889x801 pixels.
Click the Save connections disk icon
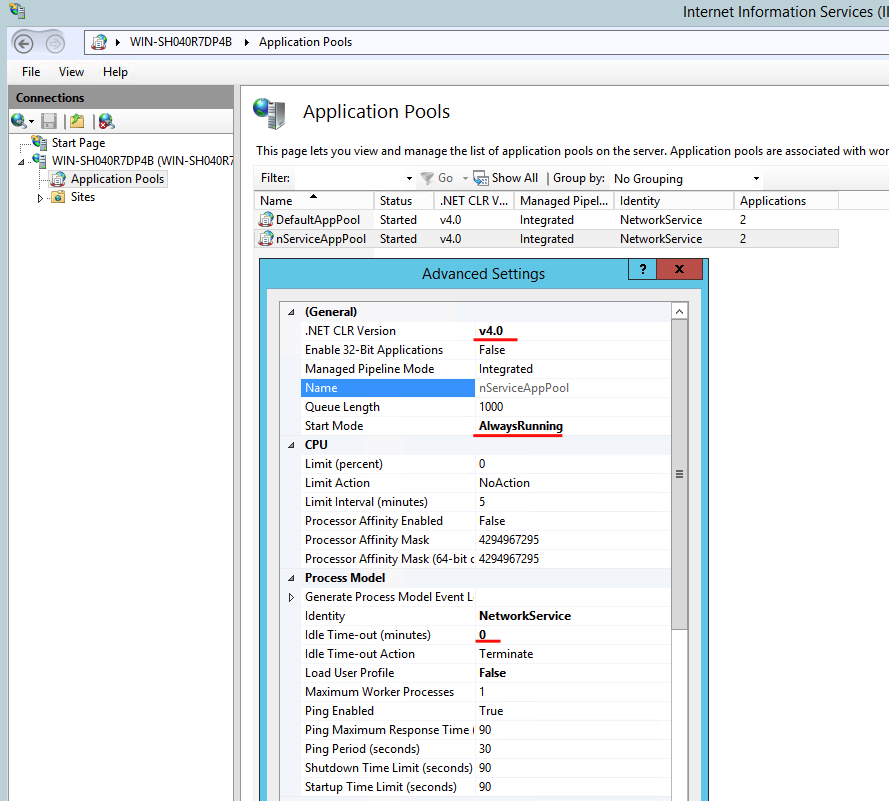[x=49, y=121]
